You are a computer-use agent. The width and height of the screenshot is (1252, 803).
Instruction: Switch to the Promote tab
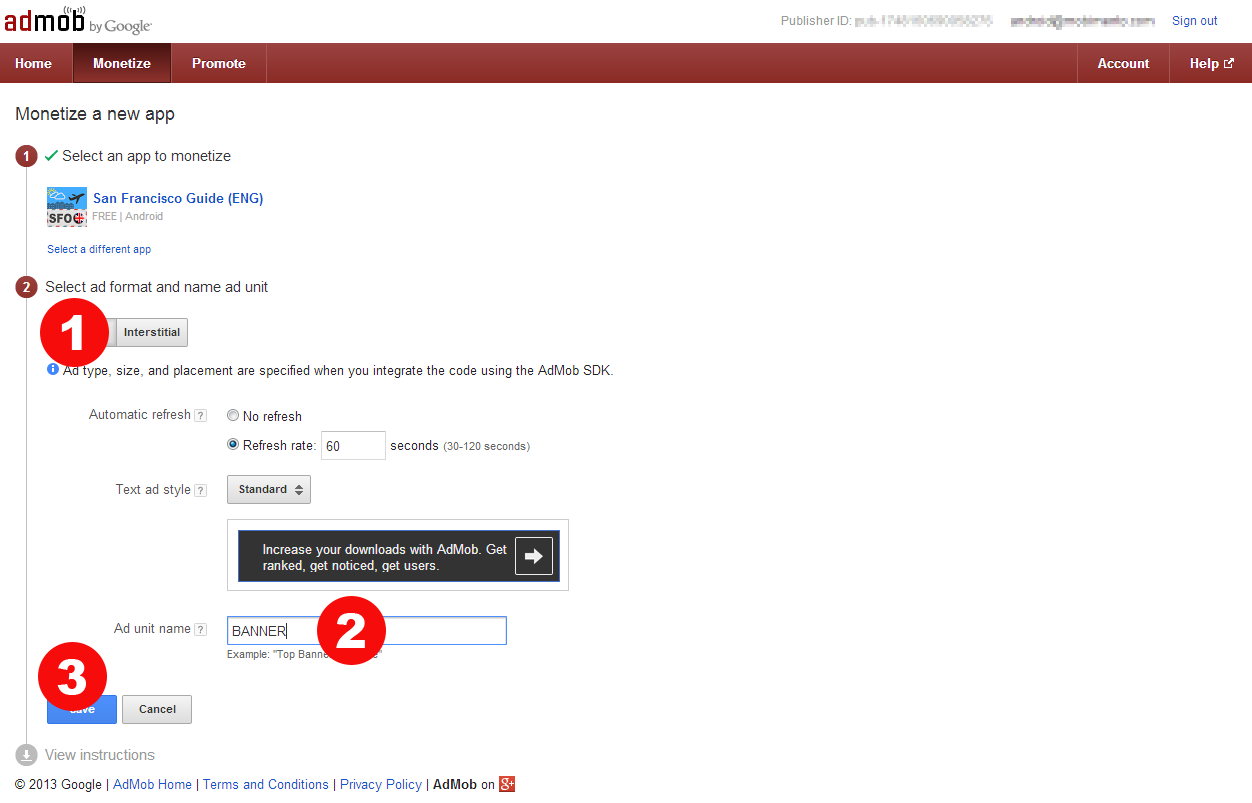219,63
